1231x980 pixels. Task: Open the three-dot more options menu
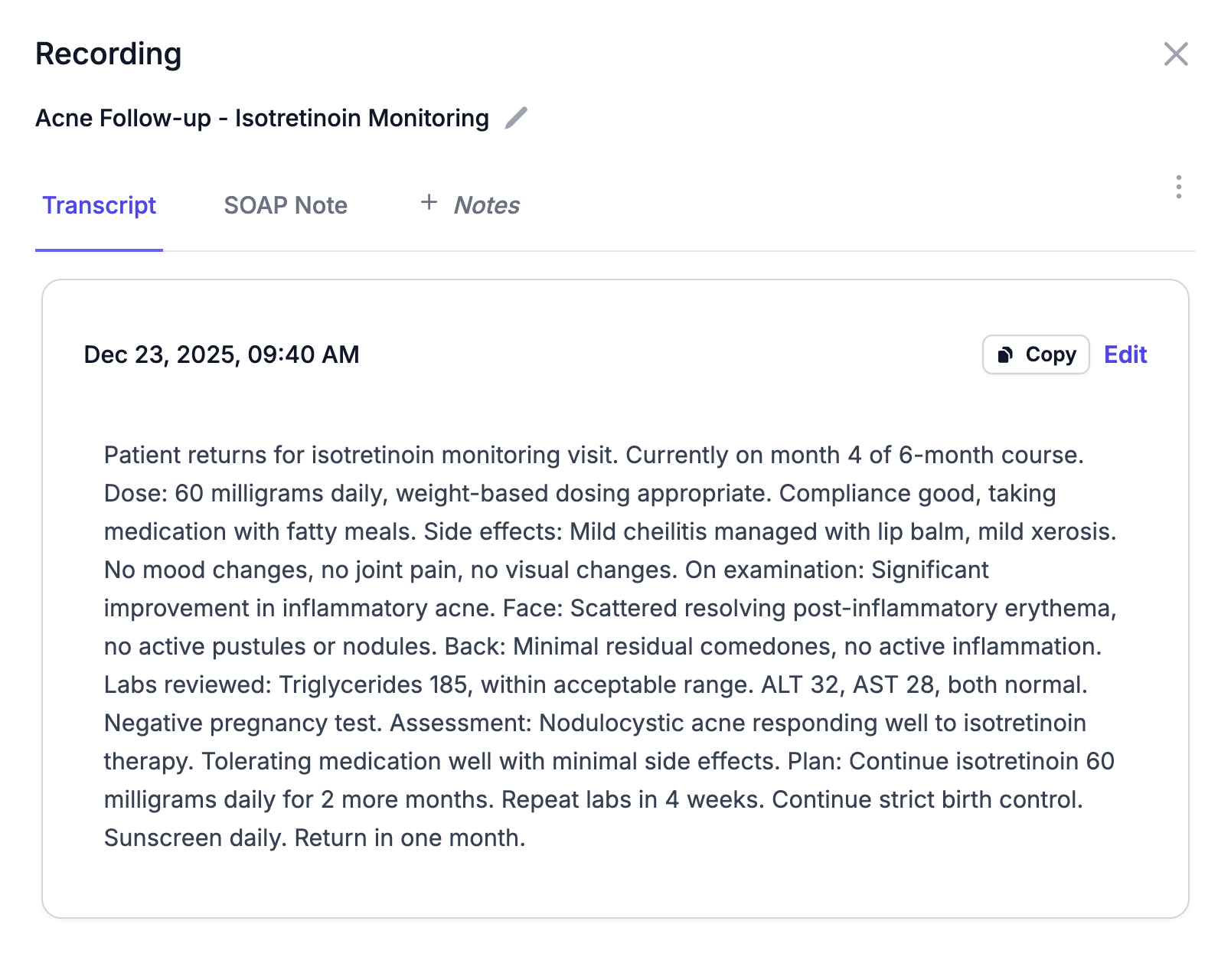click(x=1178, y=187)
